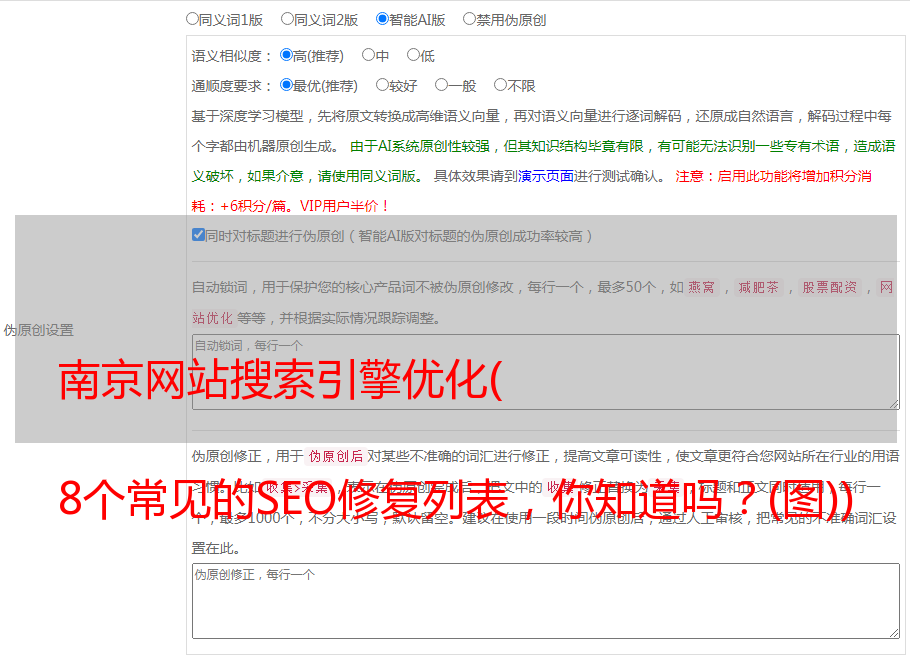This screenshot has width=911, height=658.
Task: Select 禁用伪原创 radio option
Action: tap(469, 19)
